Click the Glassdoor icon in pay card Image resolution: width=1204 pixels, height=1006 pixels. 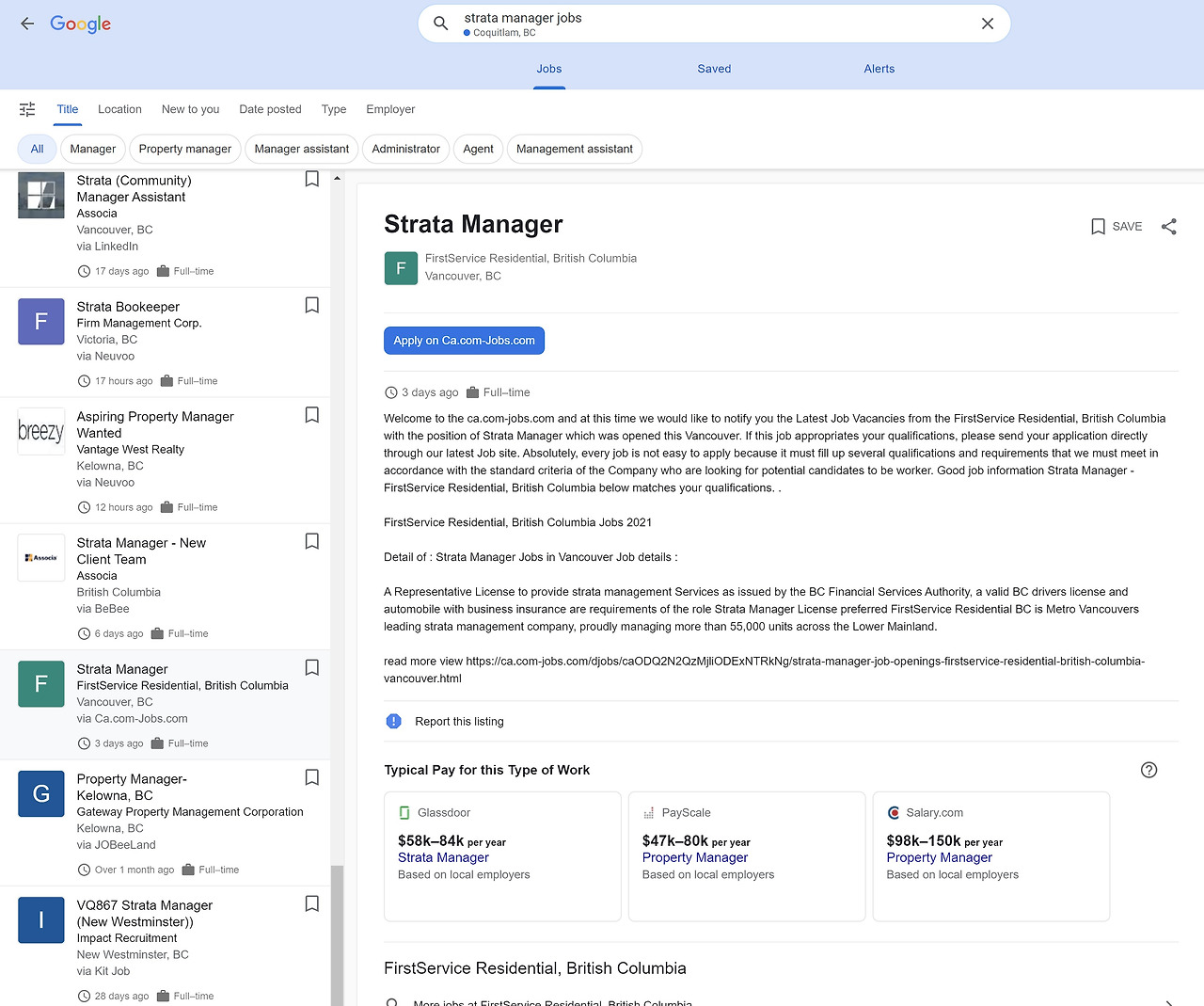[404, 813]
